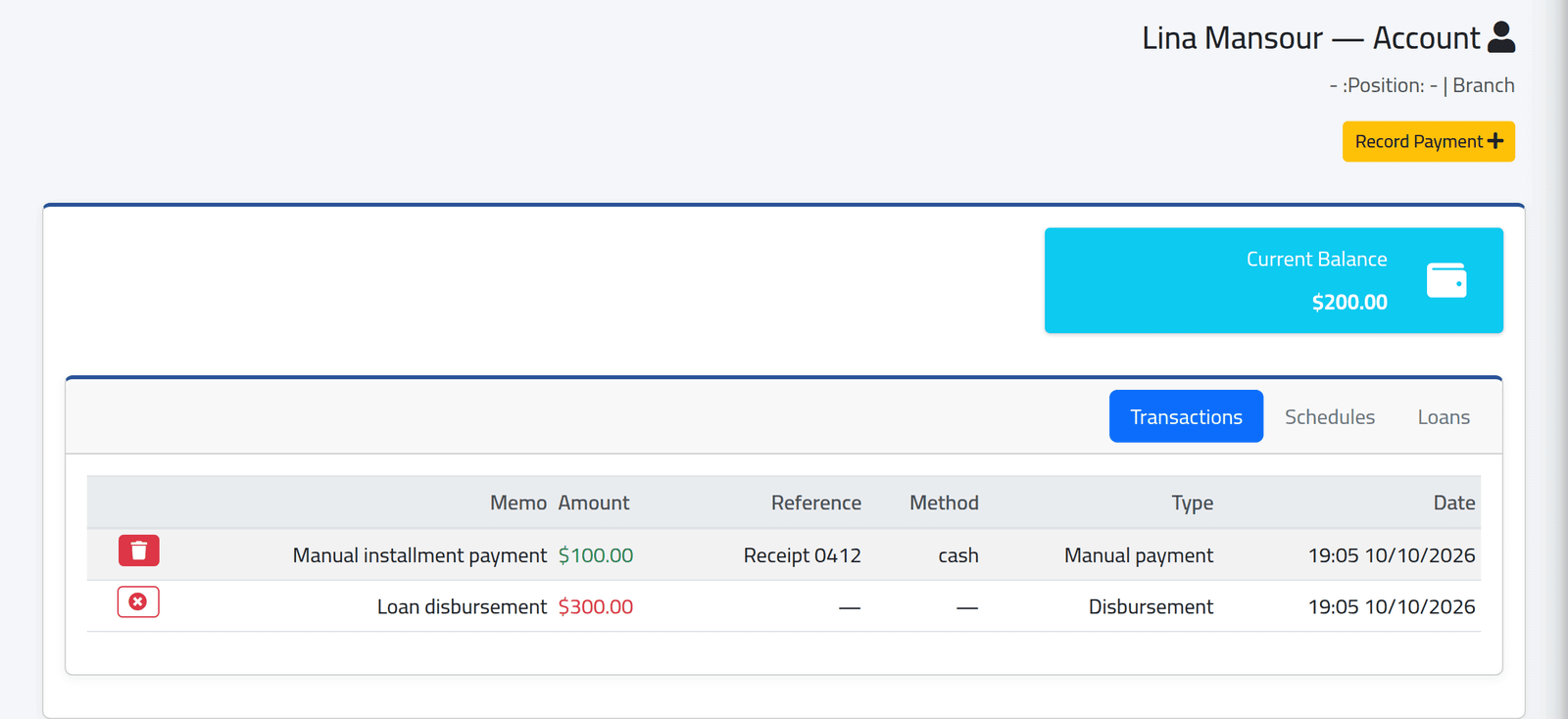Click the Amount column header
The image size is (1568, 719).
[x=594, y=503]
